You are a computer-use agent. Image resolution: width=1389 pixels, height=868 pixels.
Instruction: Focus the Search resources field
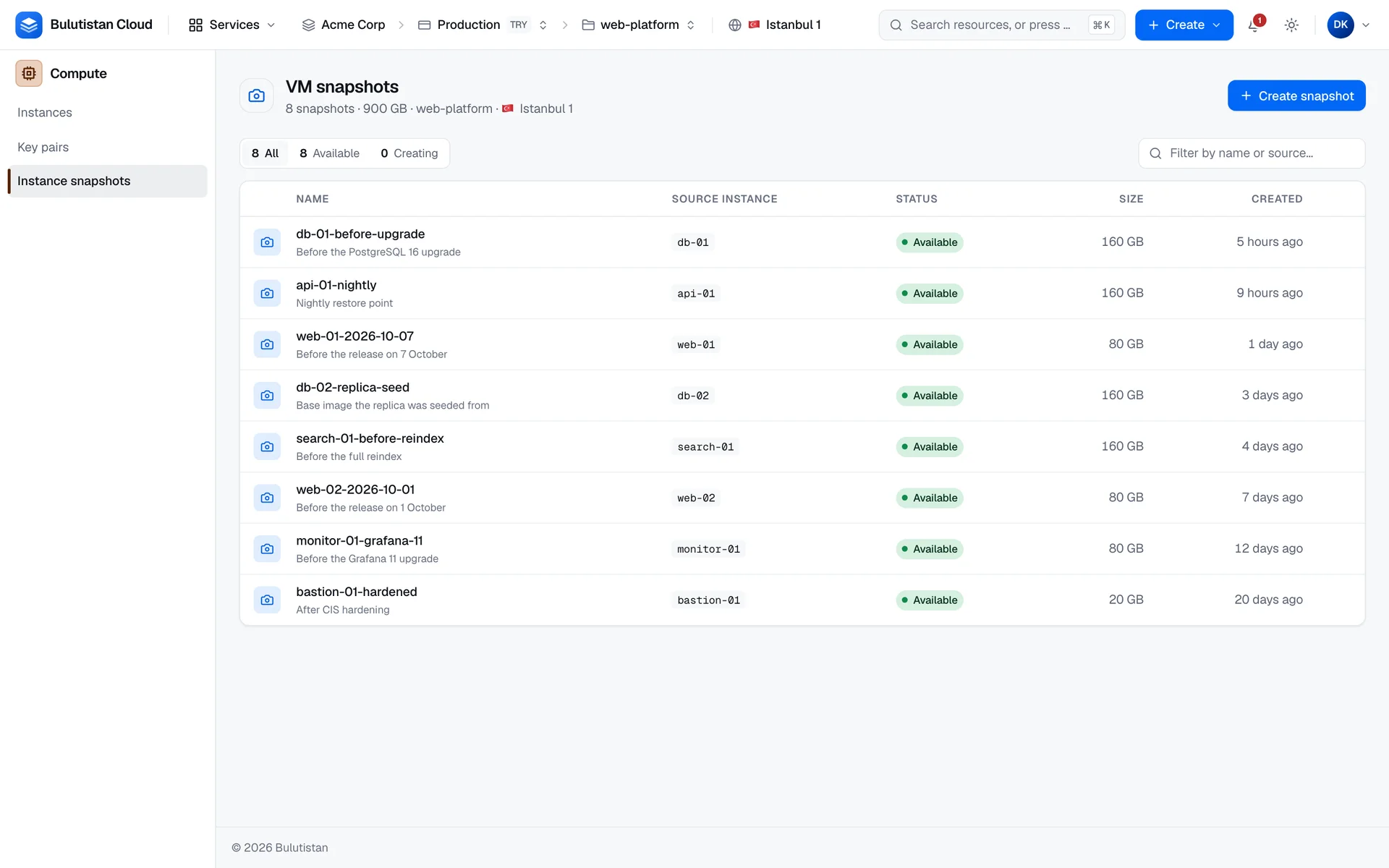1001,25
